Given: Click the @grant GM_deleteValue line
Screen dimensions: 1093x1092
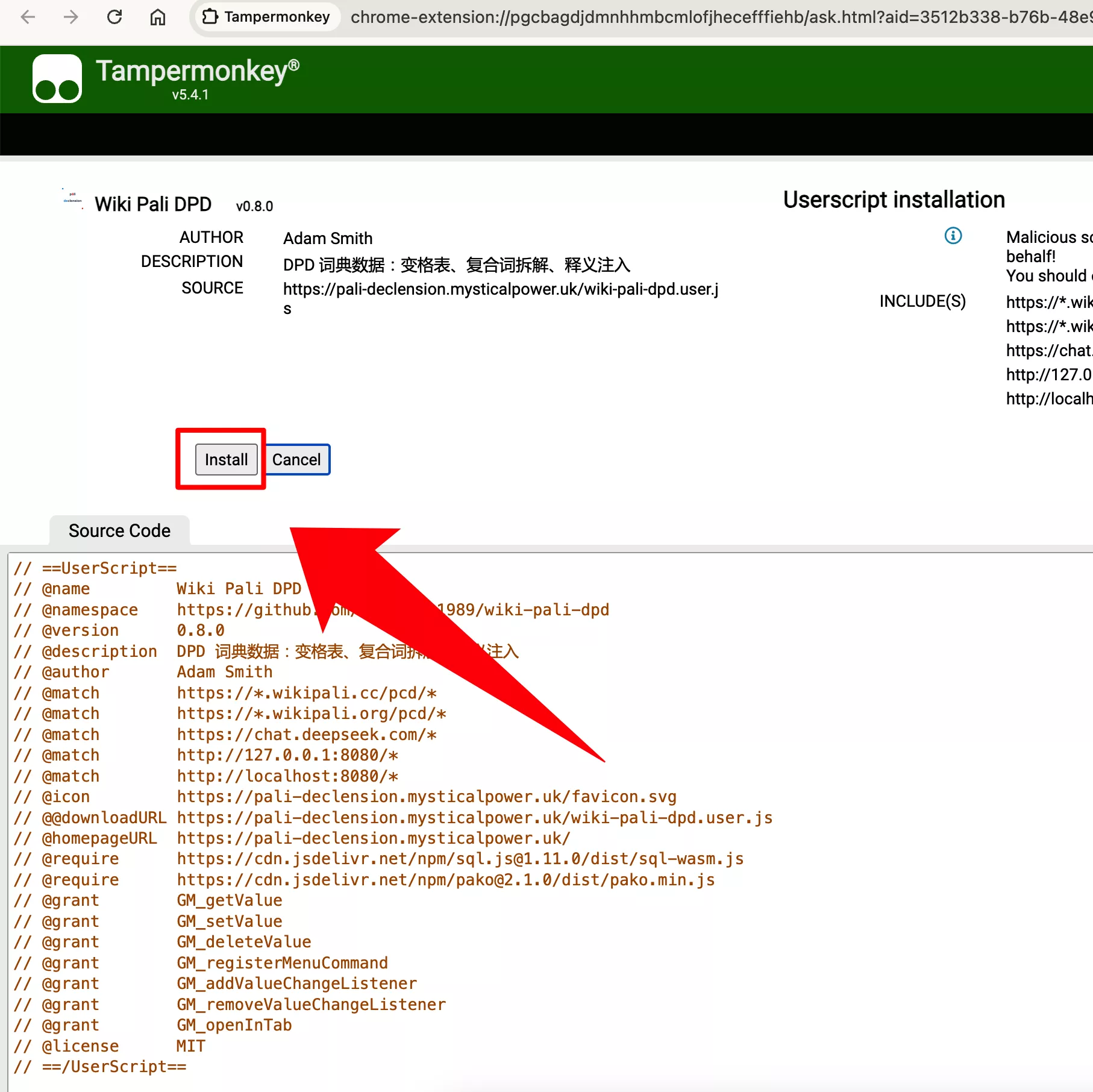Looking at the screenshot, I should (x=163, y=942).
